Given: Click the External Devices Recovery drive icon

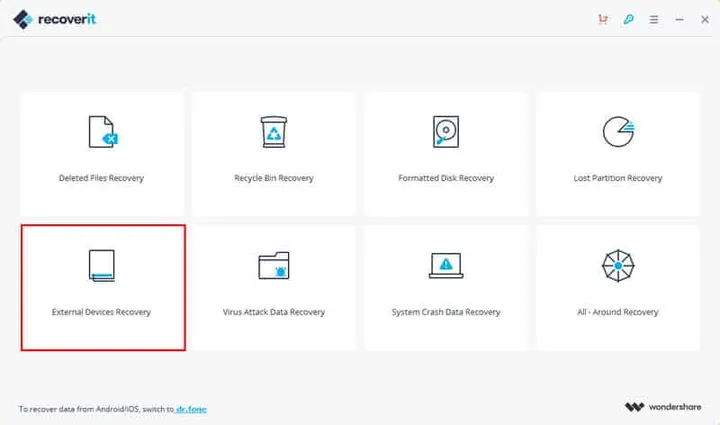Looking at the screenshot, I should [101, 265].
